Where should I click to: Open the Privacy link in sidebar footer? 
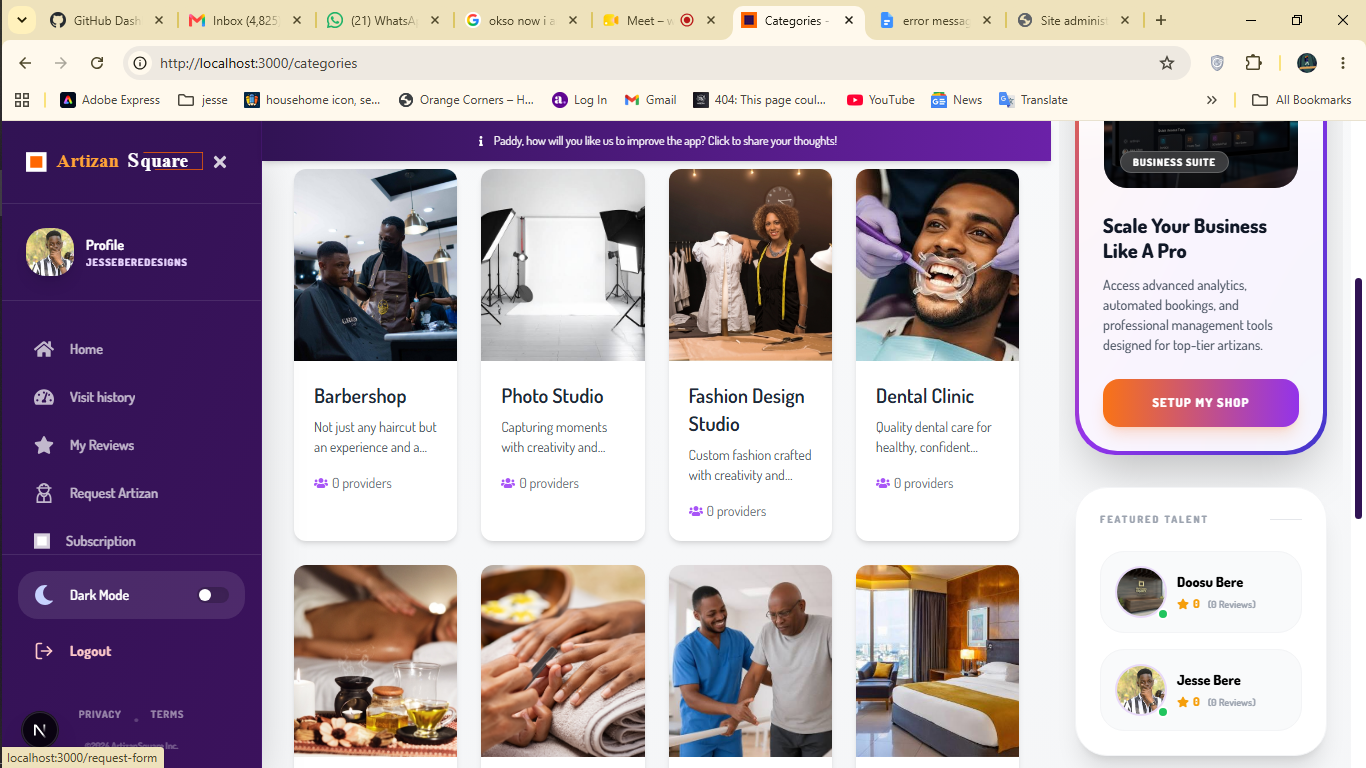coord(100,714)
